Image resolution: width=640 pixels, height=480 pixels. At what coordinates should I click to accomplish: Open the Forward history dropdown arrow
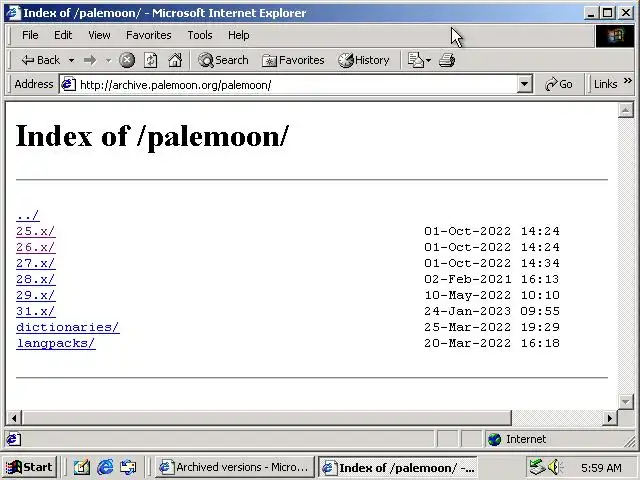pos(108,60)
